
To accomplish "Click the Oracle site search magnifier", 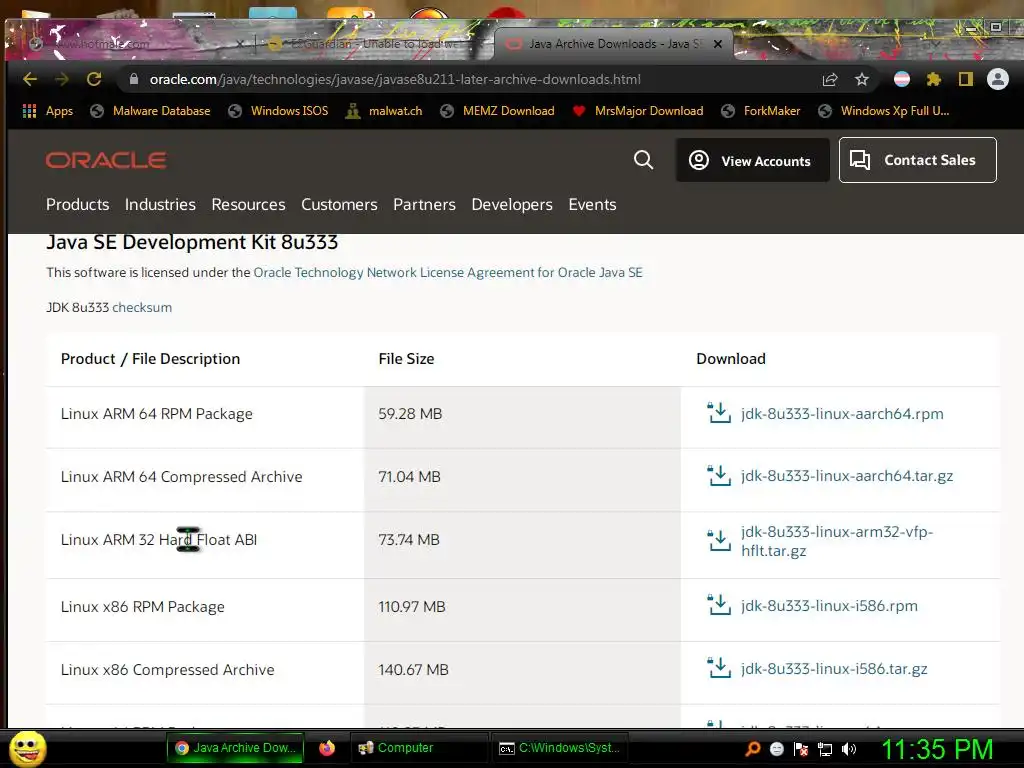I will (643, 160).
